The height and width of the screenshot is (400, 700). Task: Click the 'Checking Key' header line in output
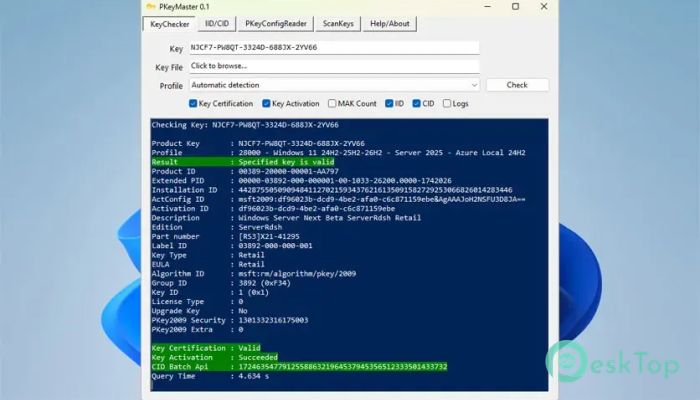(245, 125)
